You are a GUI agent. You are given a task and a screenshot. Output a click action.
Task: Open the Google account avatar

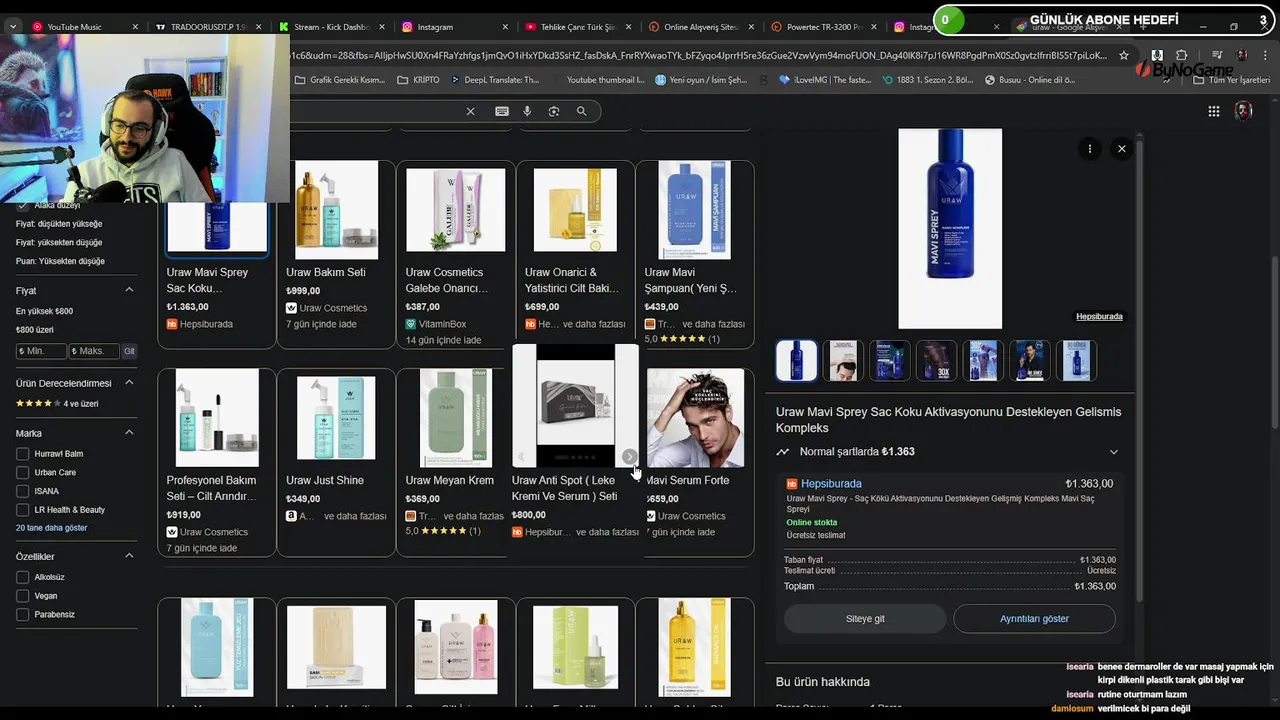click(1243, 111)
